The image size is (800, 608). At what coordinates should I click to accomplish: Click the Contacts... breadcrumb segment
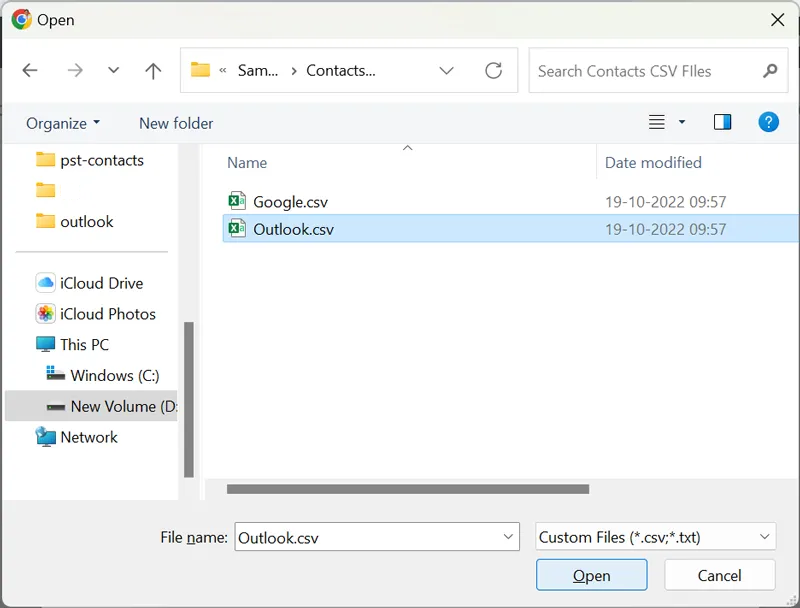point(341,70)
